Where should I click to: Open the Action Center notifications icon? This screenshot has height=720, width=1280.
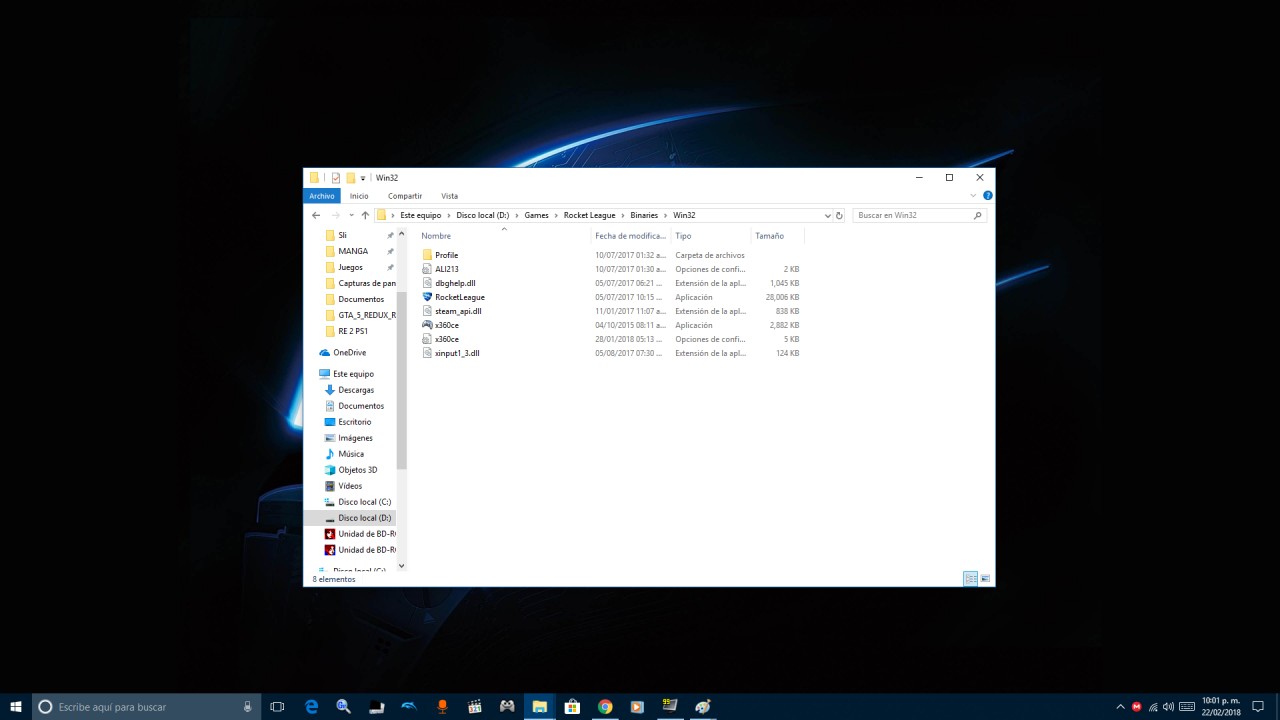[1258, 707]
